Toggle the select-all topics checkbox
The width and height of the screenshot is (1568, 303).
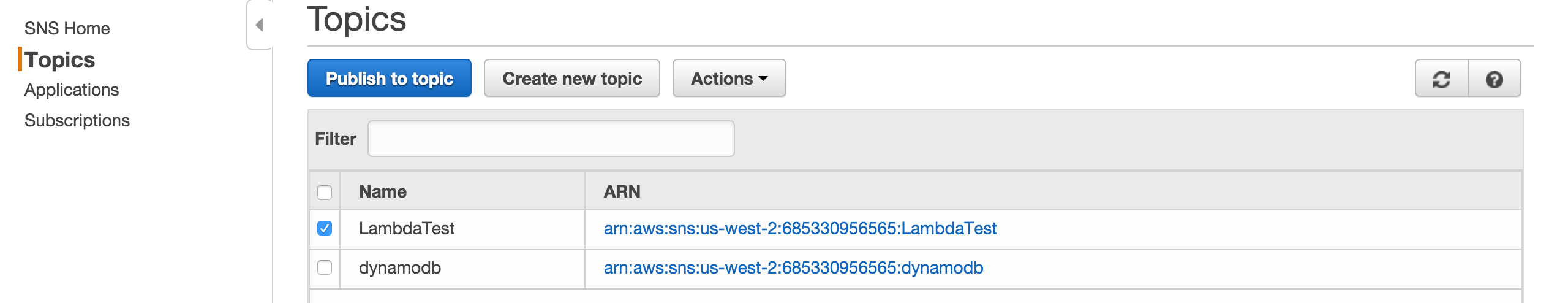pyautogui.click(x=325, y=192)
